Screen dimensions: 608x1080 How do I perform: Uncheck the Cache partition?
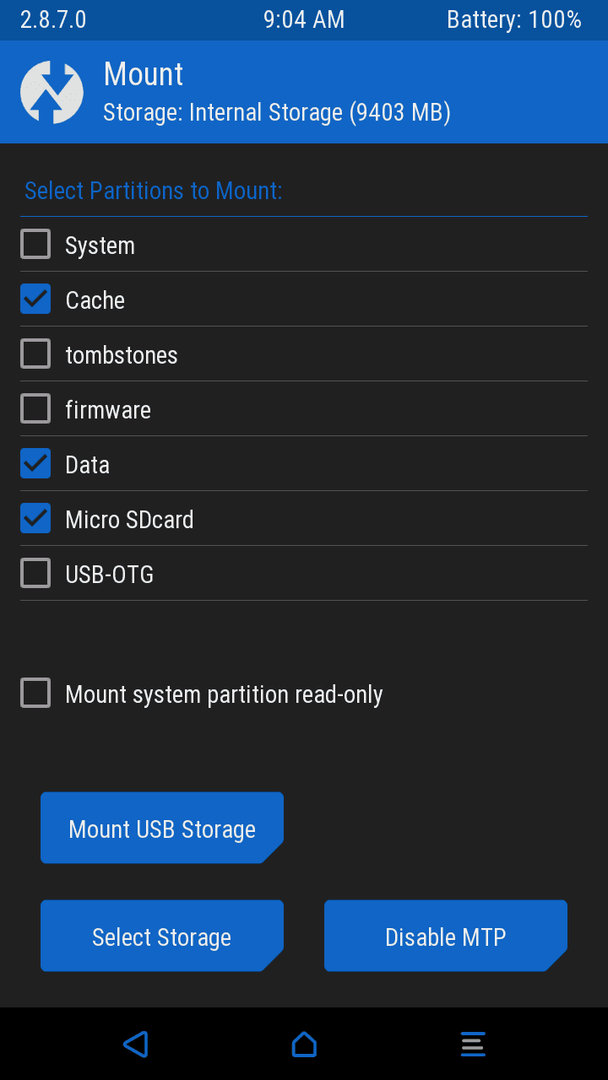click(35, 299)
